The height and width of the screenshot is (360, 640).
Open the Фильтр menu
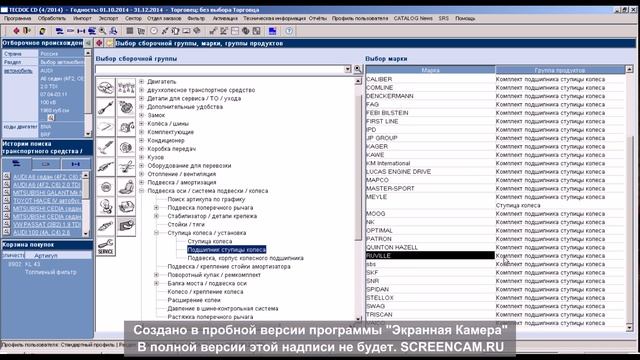pos(196,18)
